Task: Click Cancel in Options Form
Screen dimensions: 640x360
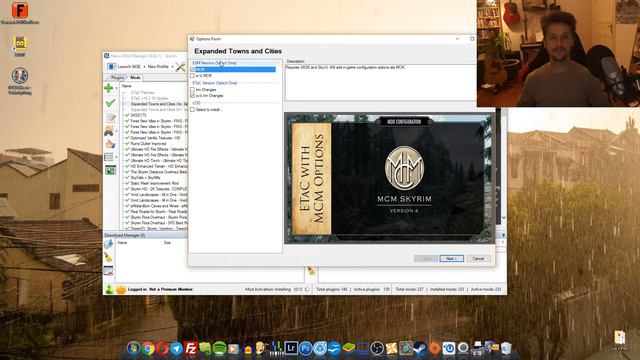Action: [x=478, y=259]
